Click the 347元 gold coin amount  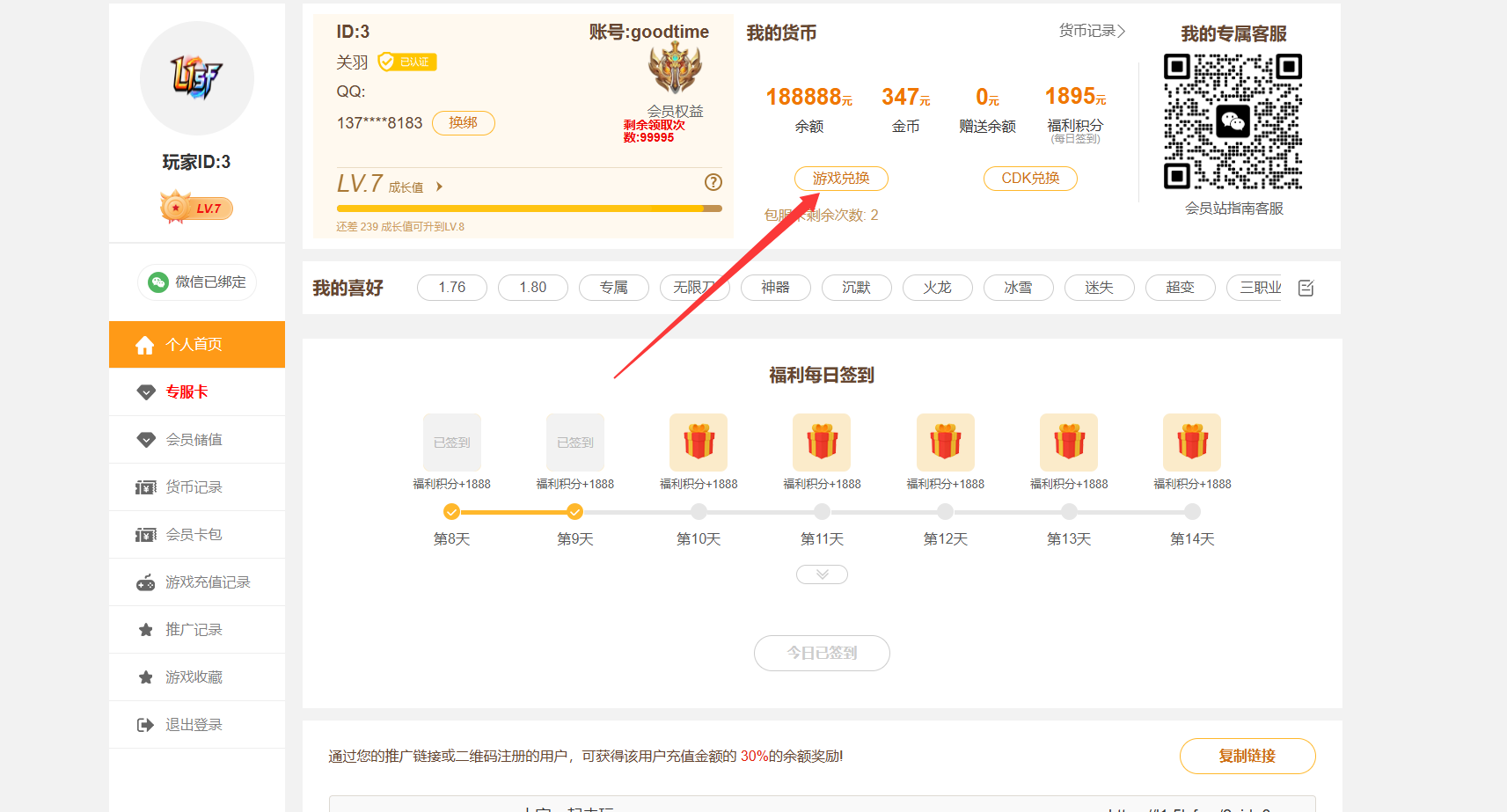point(905,97)
